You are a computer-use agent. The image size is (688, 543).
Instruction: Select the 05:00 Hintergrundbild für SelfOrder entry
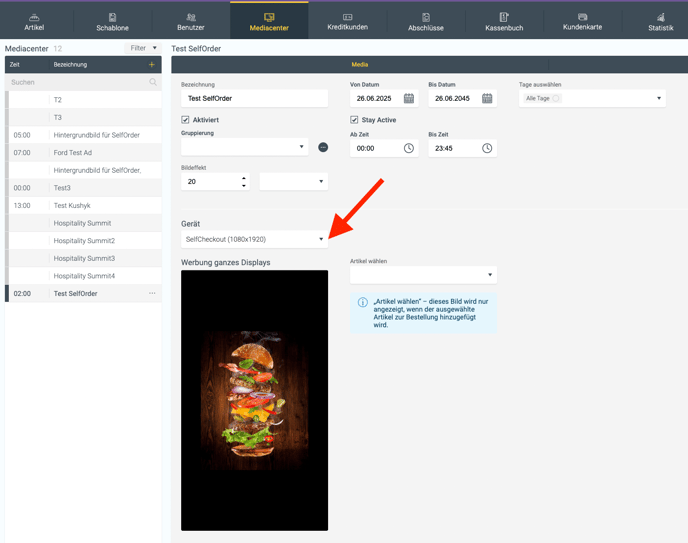[x=83, y=135]
